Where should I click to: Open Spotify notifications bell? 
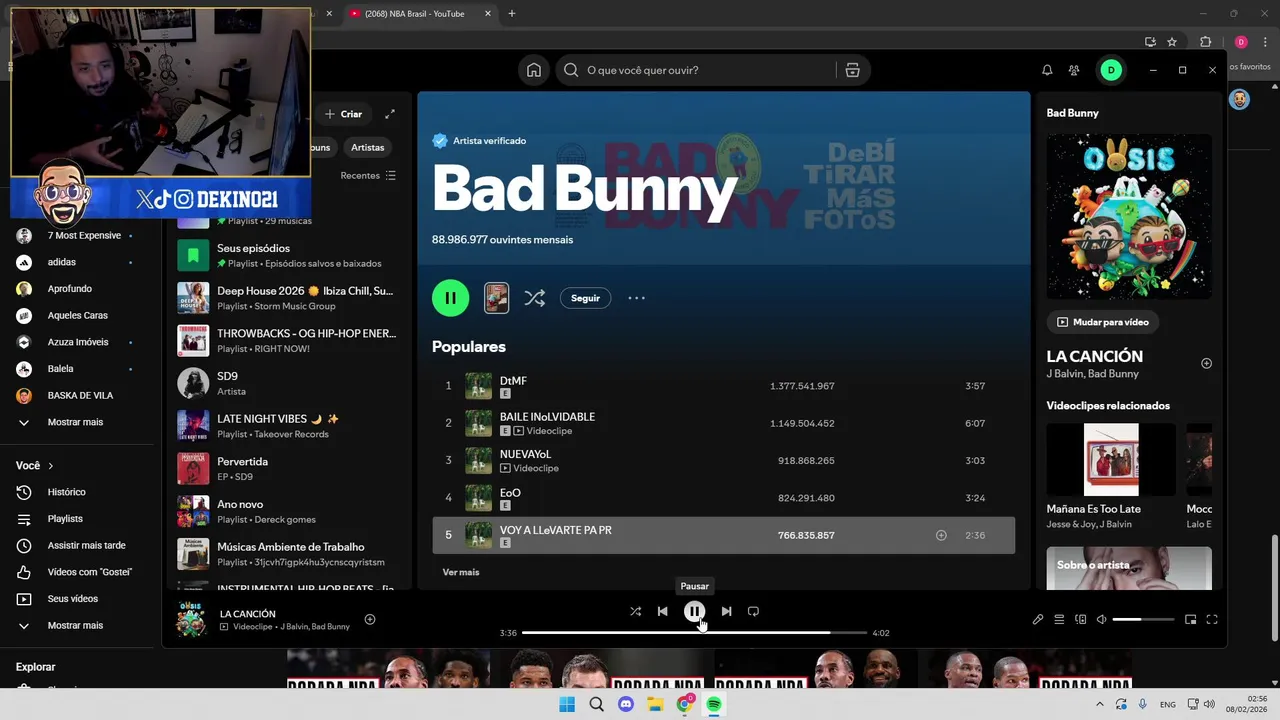pos(1047,70)
